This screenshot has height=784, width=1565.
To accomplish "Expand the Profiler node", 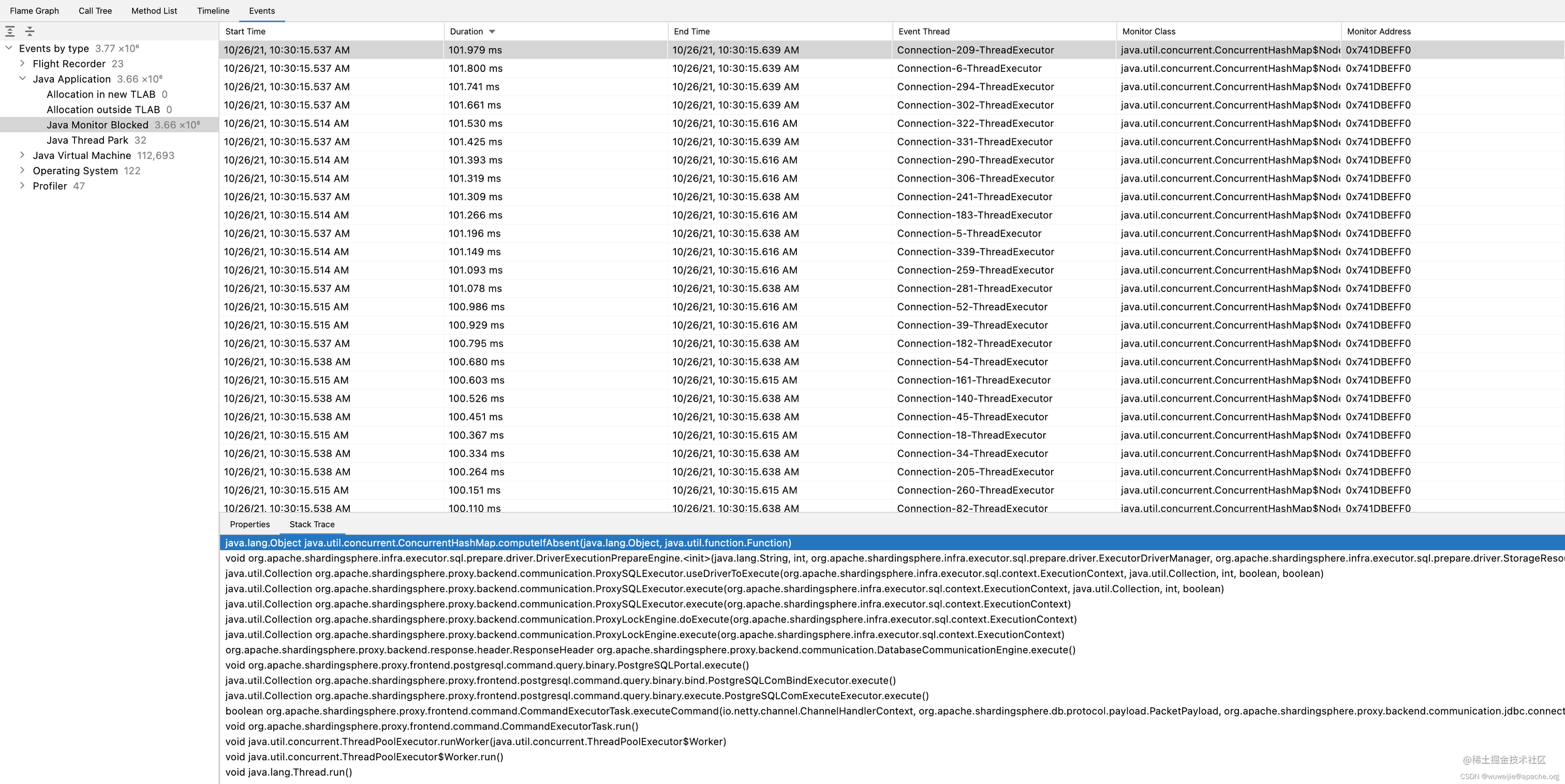I will [x=22, y=185].
